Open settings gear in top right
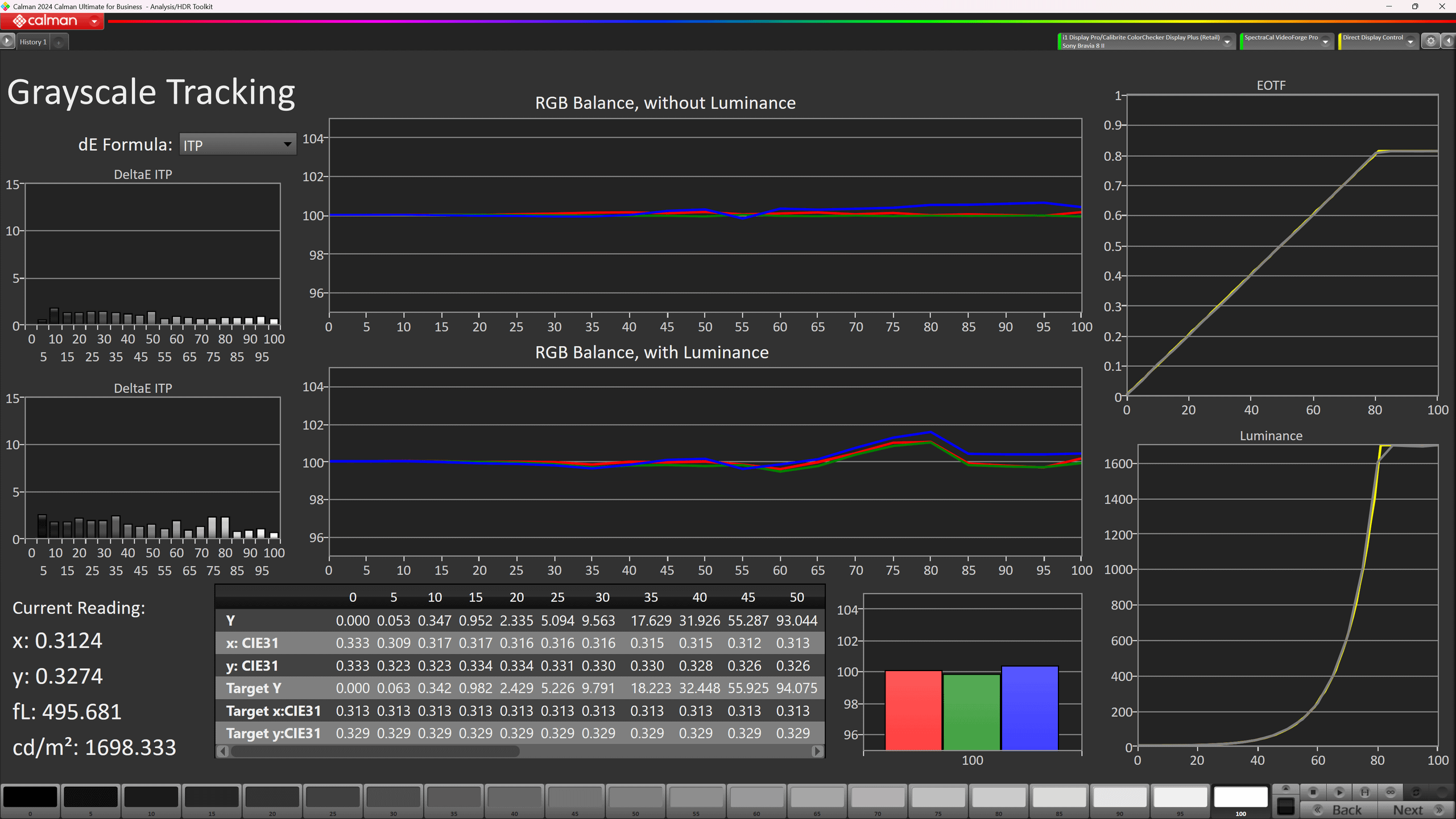 point(1430,41)
